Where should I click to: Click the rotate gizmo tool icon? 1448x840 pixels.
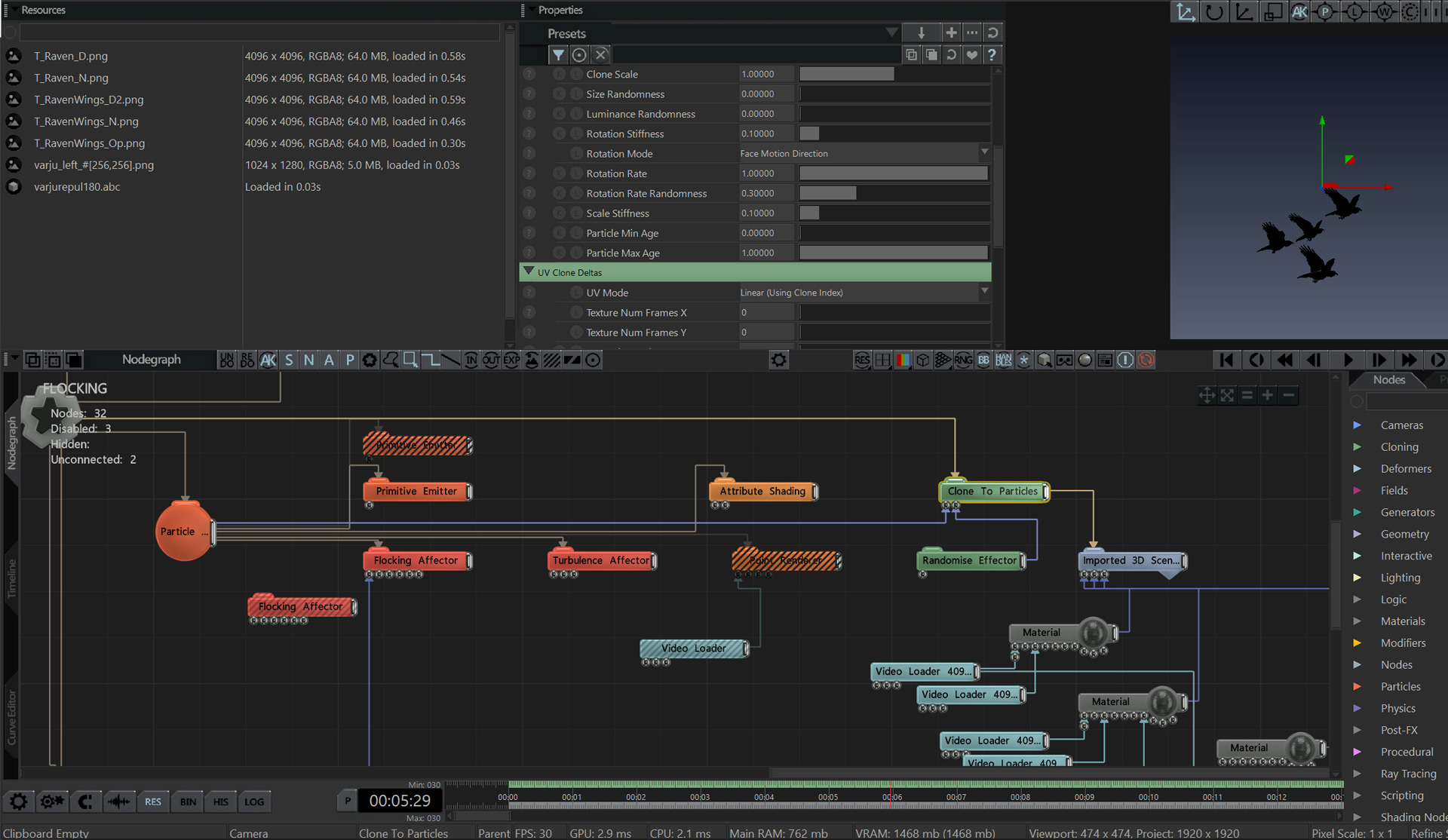point(1214,12)
